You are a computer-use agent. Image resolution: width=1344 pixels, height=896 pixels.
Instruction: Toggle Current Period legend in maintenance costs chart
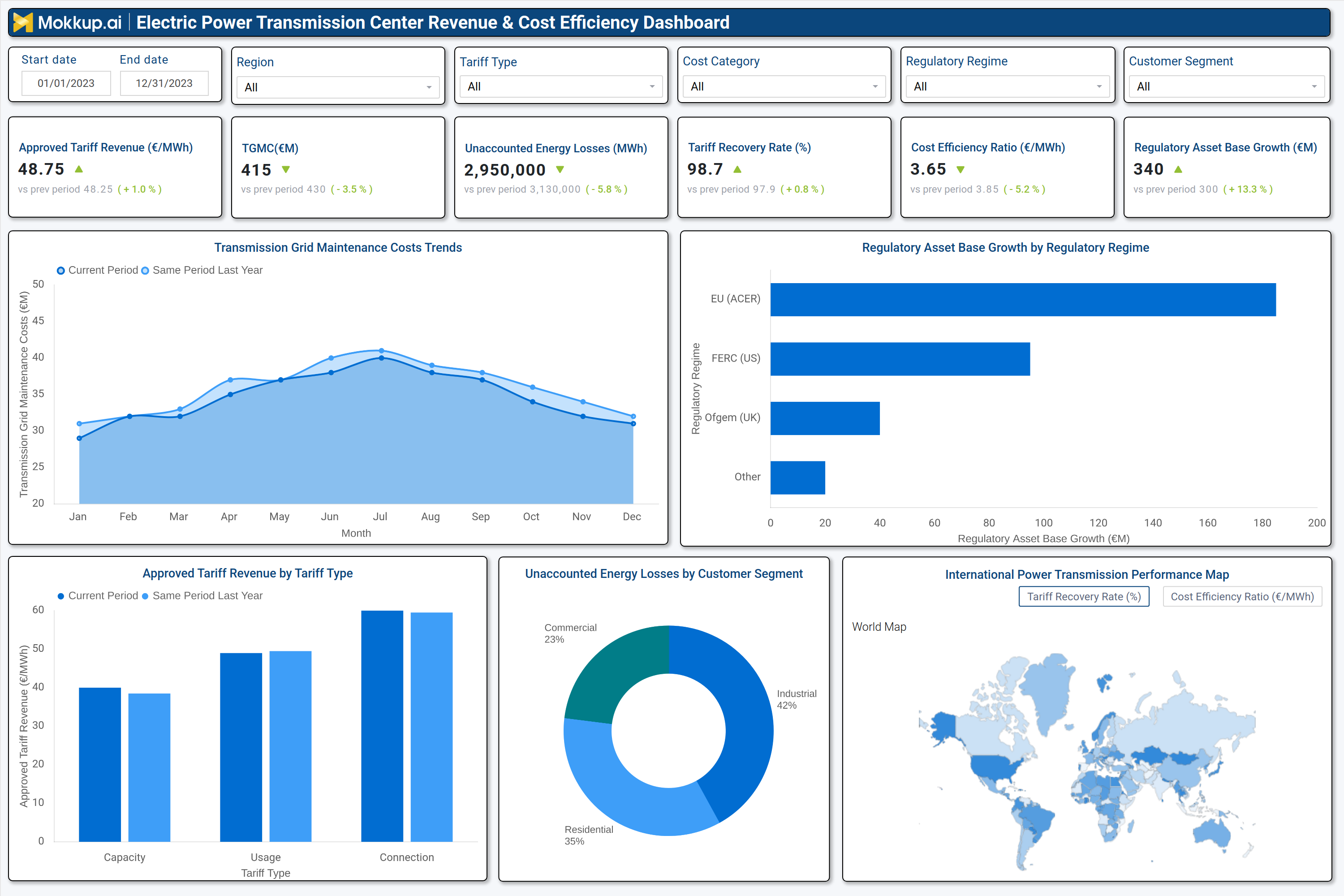point(97,270)
